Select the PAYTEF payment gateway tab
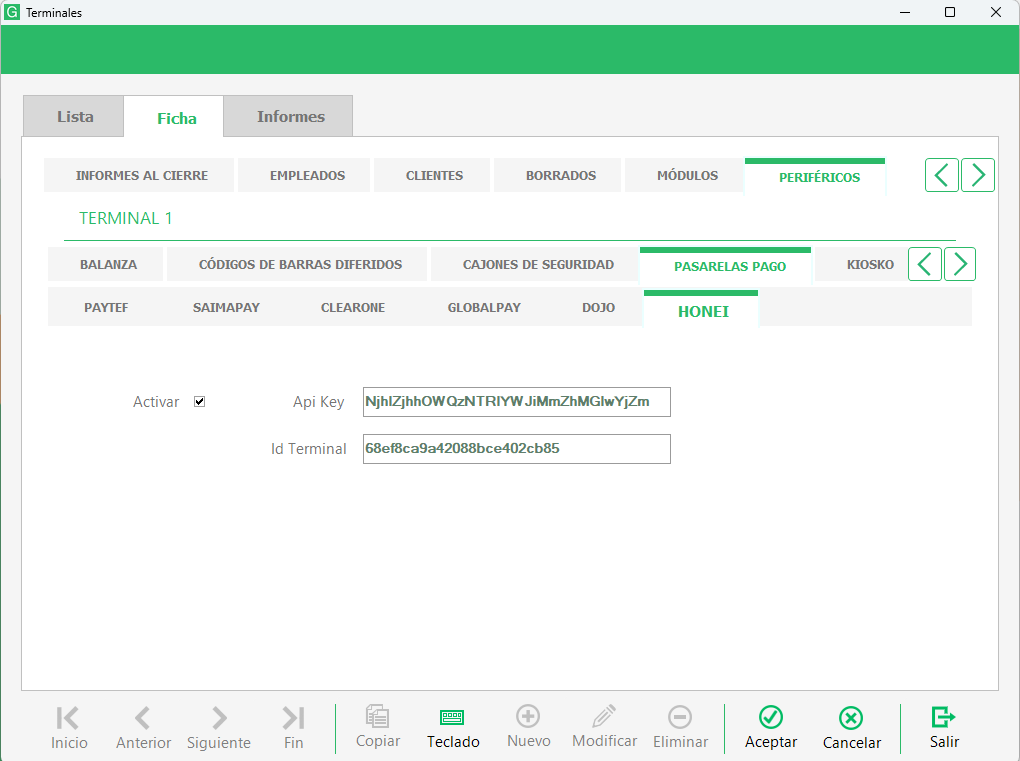This screenshot has height=761, width=1020. click(106, 308)
